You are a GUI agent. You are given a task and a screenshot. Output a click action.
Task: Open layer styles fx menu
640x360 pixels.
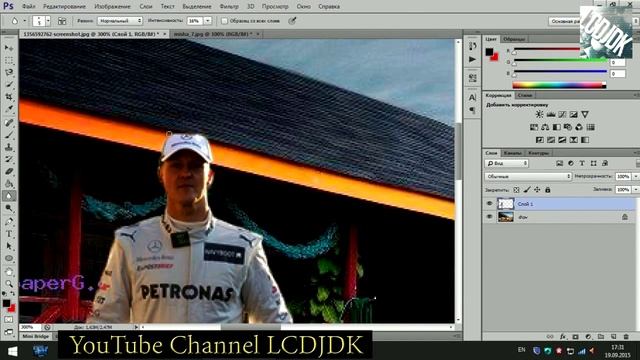coord(562,337)
